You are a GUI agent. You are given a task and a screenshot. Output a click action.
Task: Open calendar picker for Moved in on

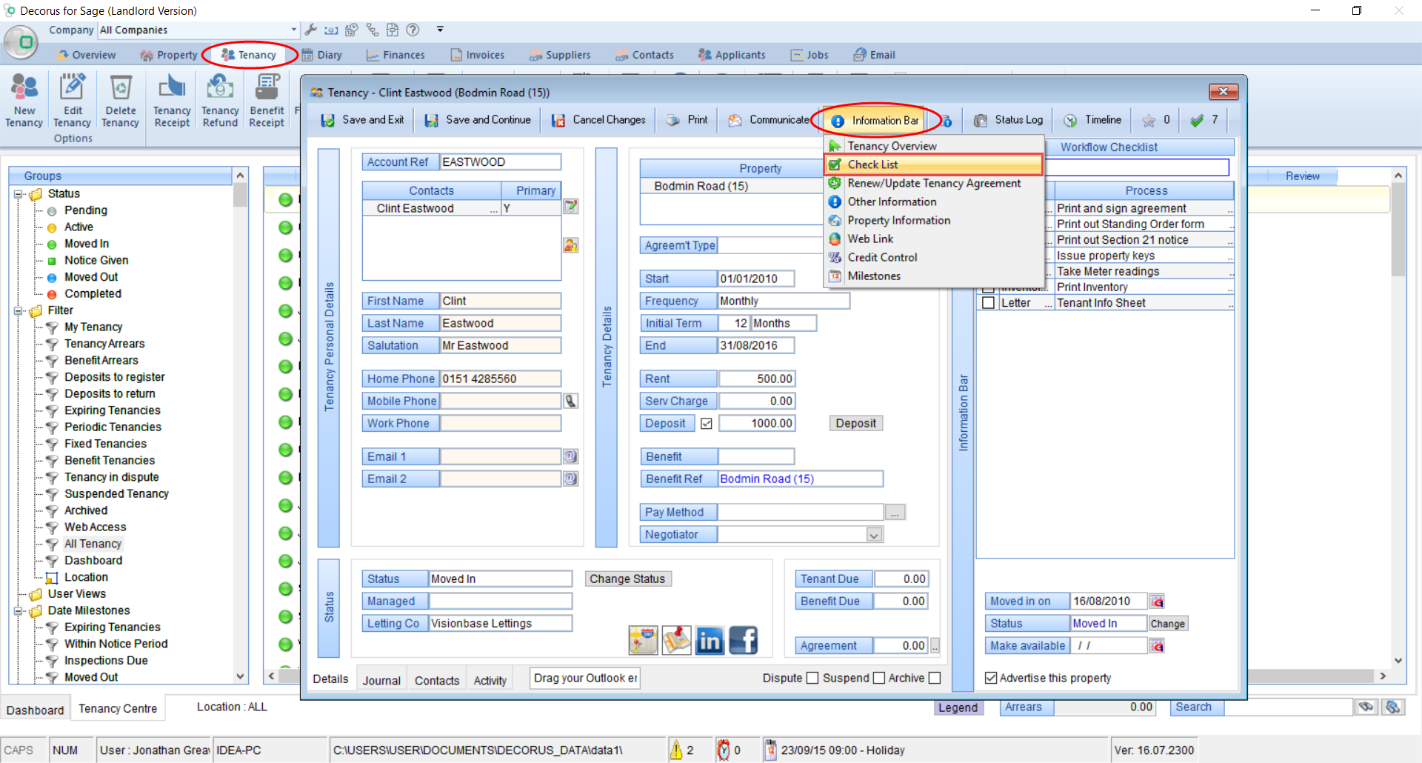(1157, 602)
